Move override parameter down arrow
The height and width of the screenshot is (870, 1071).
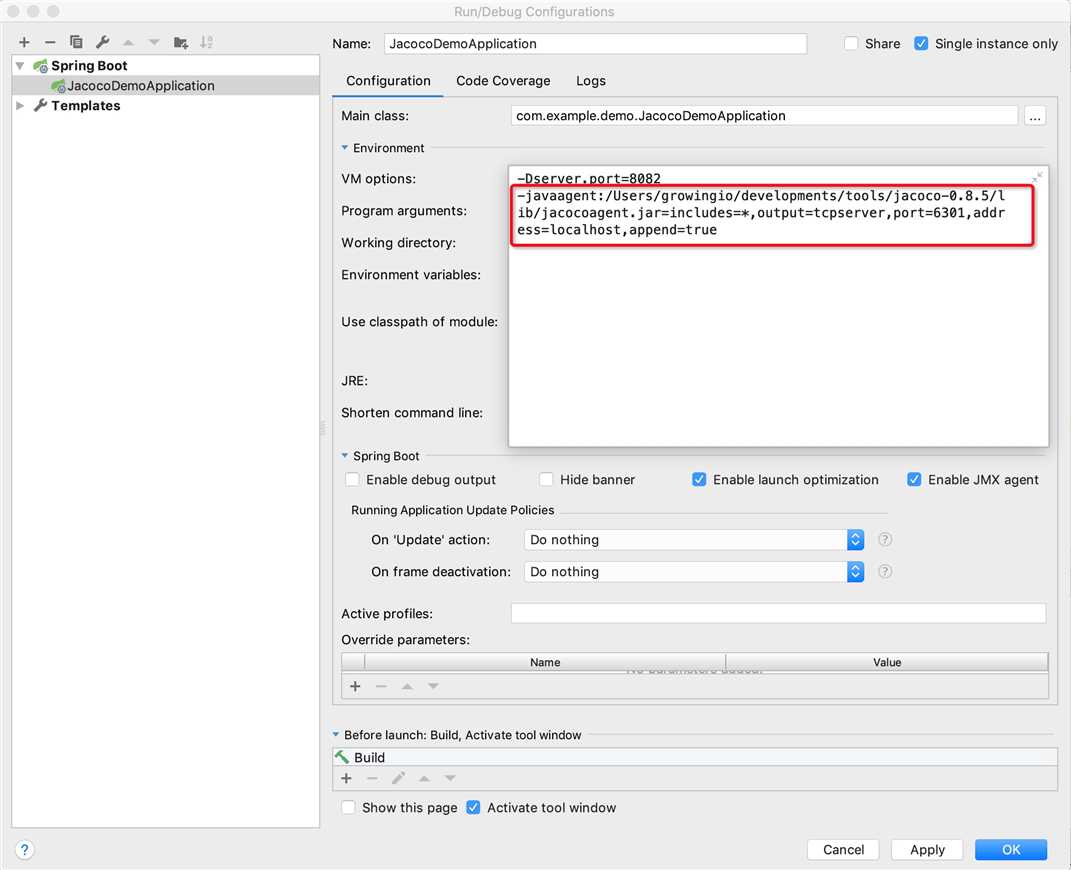433,686
